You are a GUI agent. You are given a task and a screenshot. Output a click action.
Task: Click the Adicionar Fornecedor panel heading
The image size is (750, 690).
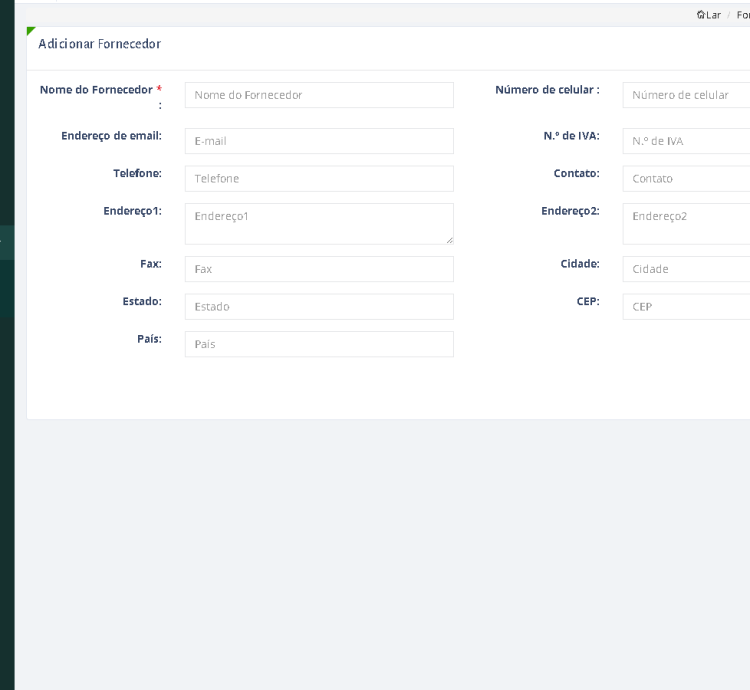(x=99, y=44)
